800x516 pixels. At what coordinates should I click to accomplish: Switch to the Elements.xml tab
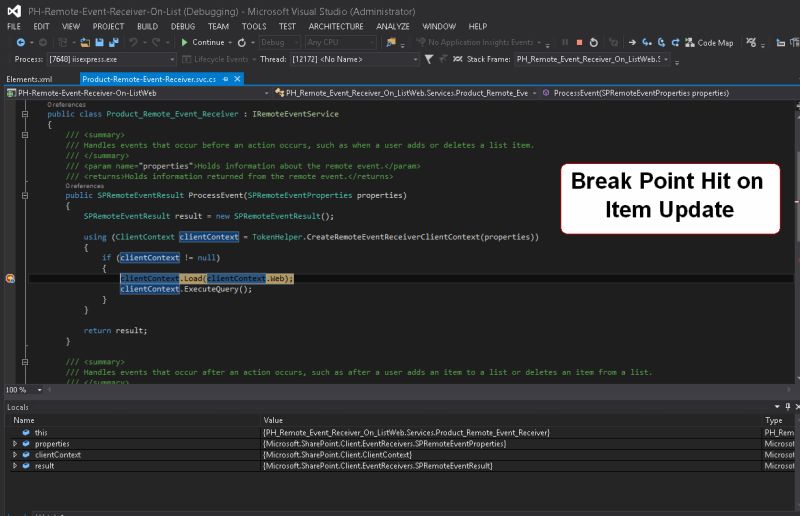[29, 79]
